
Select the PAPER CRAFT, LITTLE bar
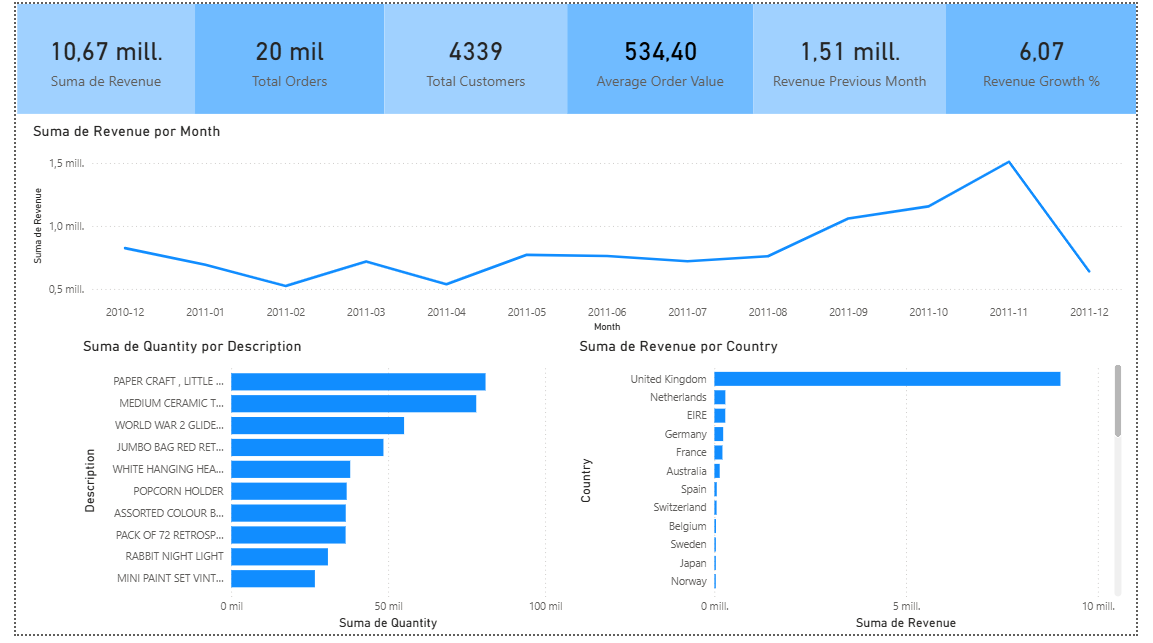(x=358, y=381)
